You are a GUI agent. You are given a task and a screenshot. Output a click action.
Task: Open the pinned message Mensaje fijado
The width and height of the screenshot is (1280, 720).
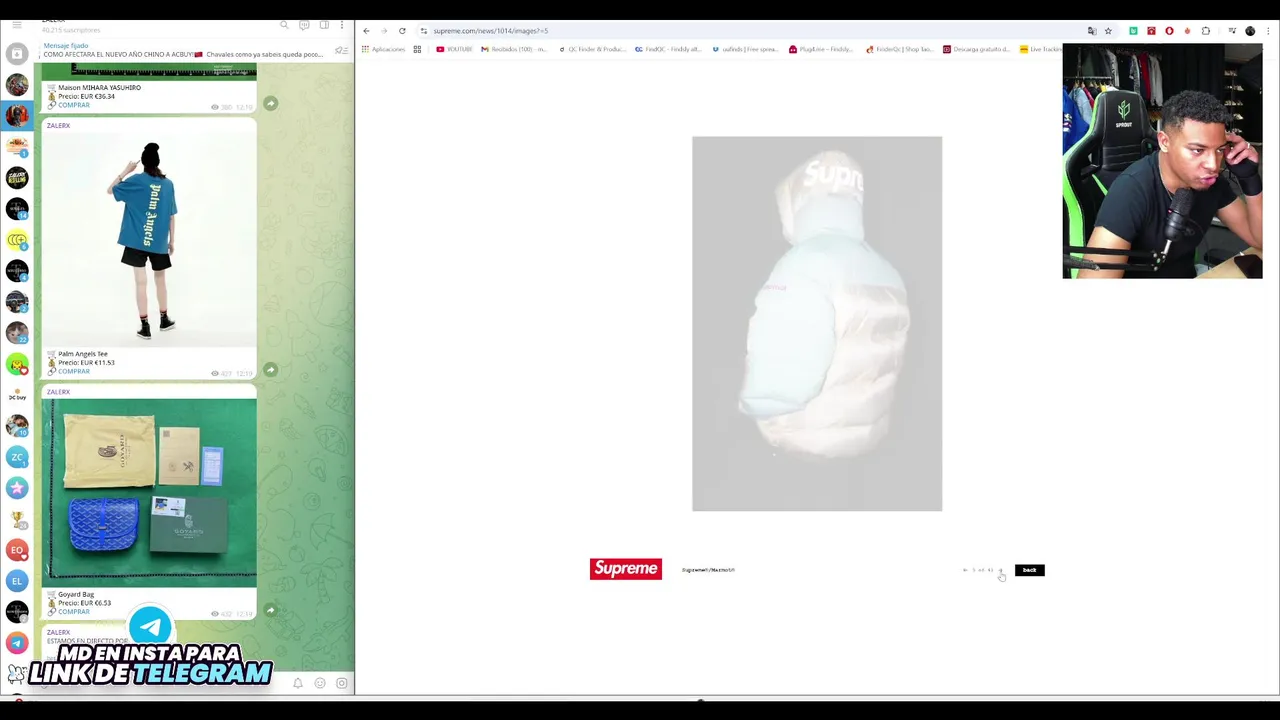pos(183,50)
